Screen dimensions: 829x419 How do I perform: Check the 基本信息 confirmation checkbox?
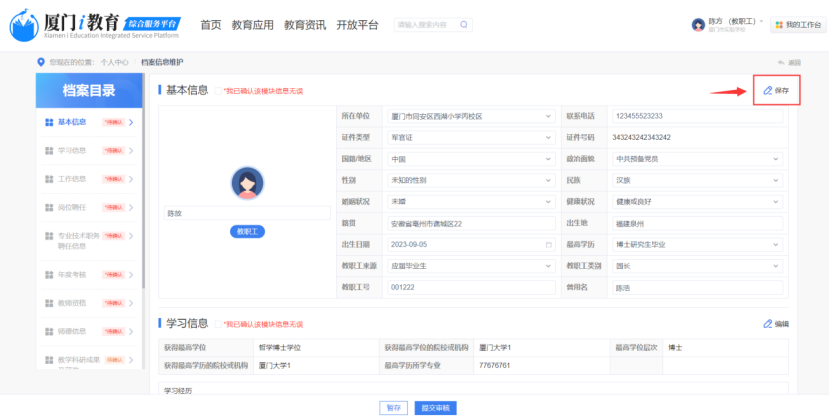[x=218, y=91]
